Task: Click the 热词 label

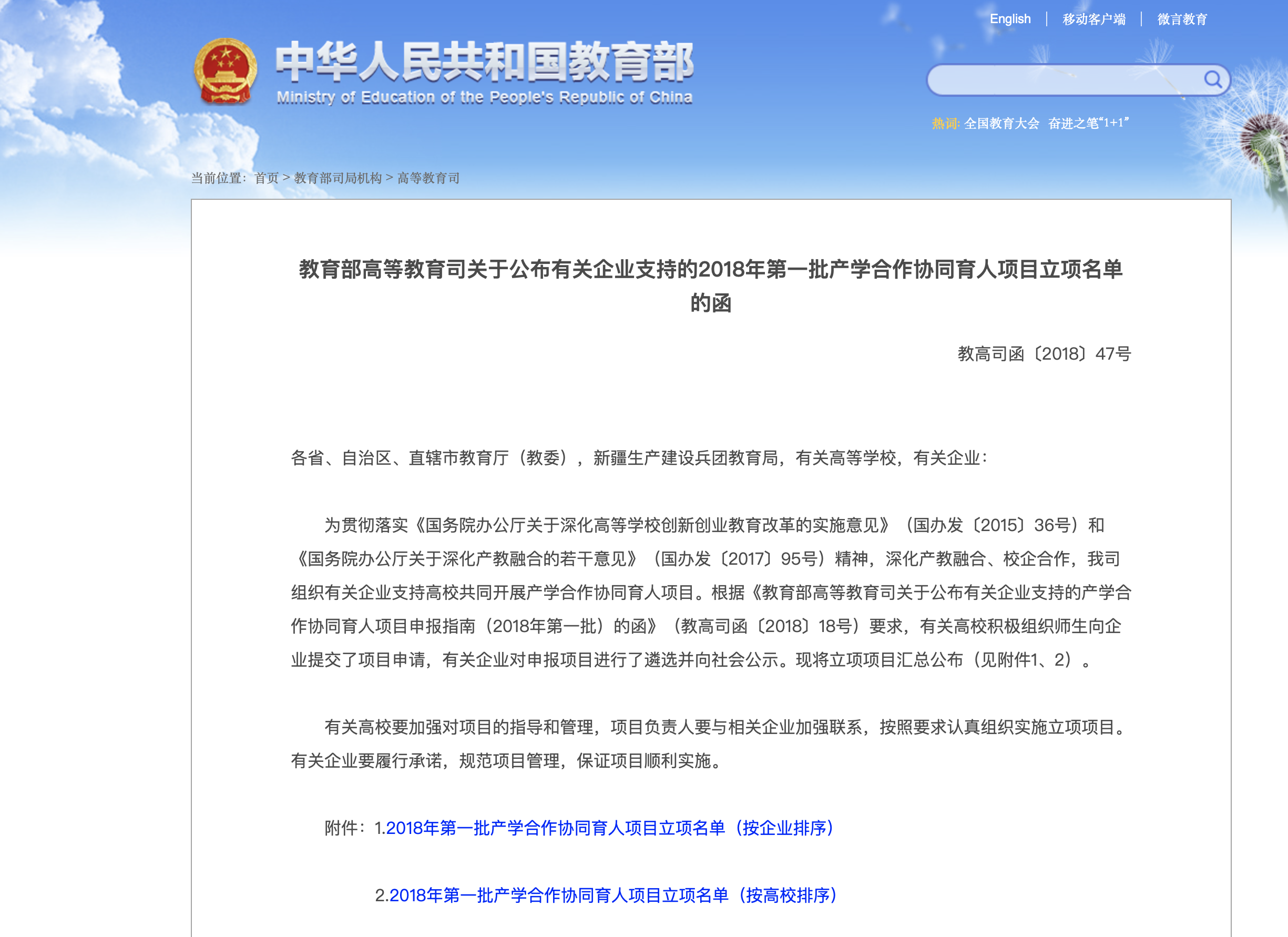Action: click(945, 123)
